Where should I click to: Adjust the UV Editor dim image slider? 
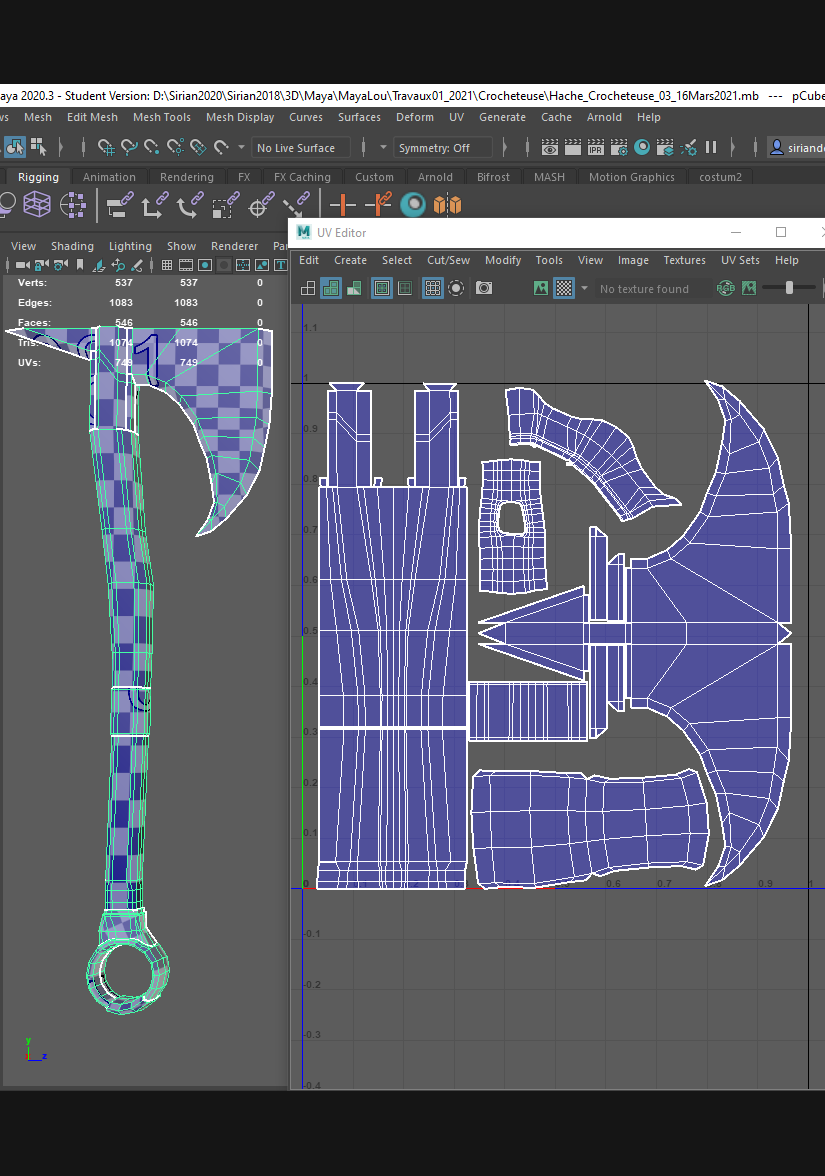pos(790,288)
